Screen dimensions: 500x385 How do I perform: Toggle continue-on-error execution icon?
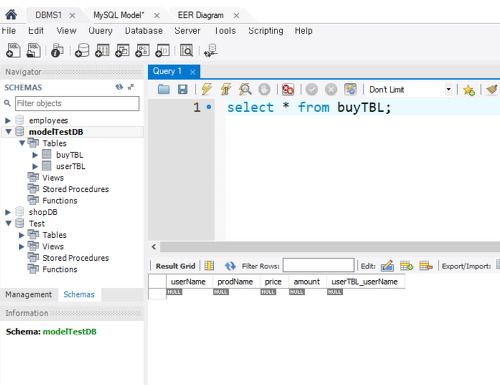pos(288,89)
